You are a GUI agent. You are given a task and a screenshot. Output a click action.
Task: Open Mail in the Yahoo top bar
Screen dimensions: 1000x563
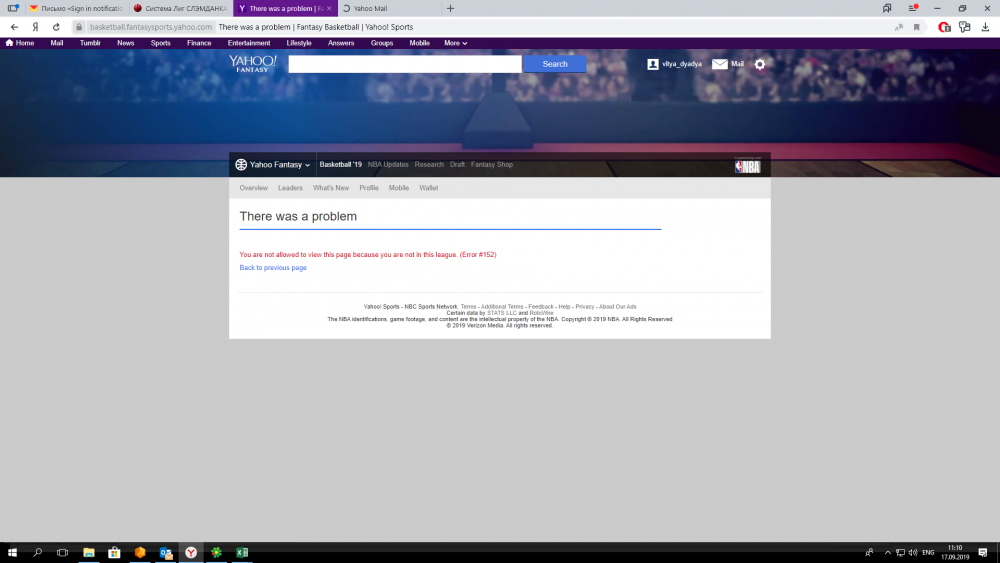[x=57, y=43]
